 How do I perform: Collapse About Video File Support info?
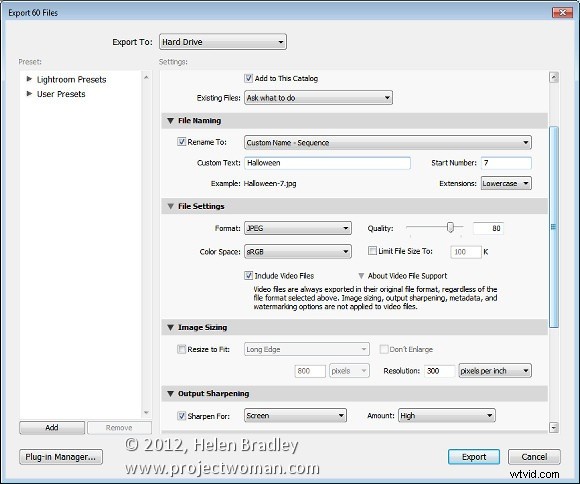pyautogui.click(x=361, y=276)
